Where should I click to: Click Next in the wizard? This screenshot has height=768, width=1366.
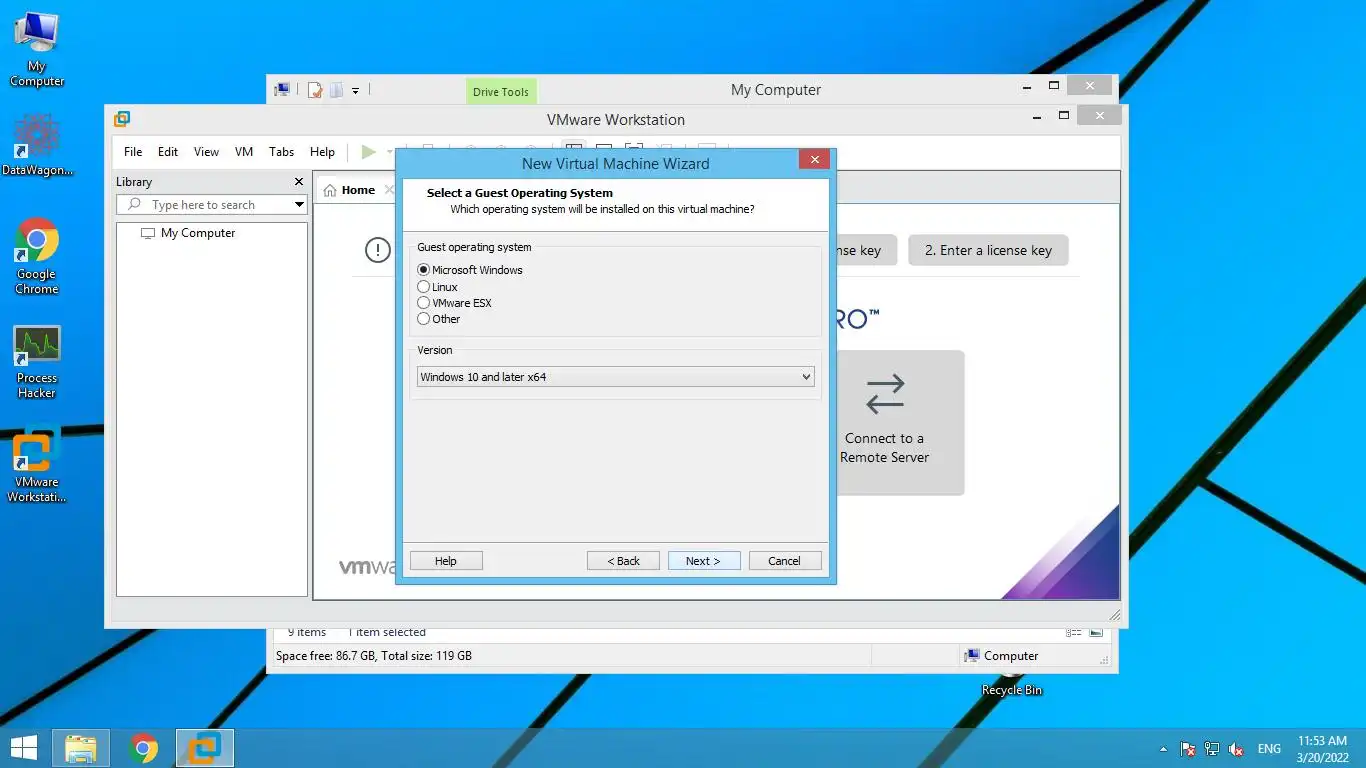coord(704,561)
